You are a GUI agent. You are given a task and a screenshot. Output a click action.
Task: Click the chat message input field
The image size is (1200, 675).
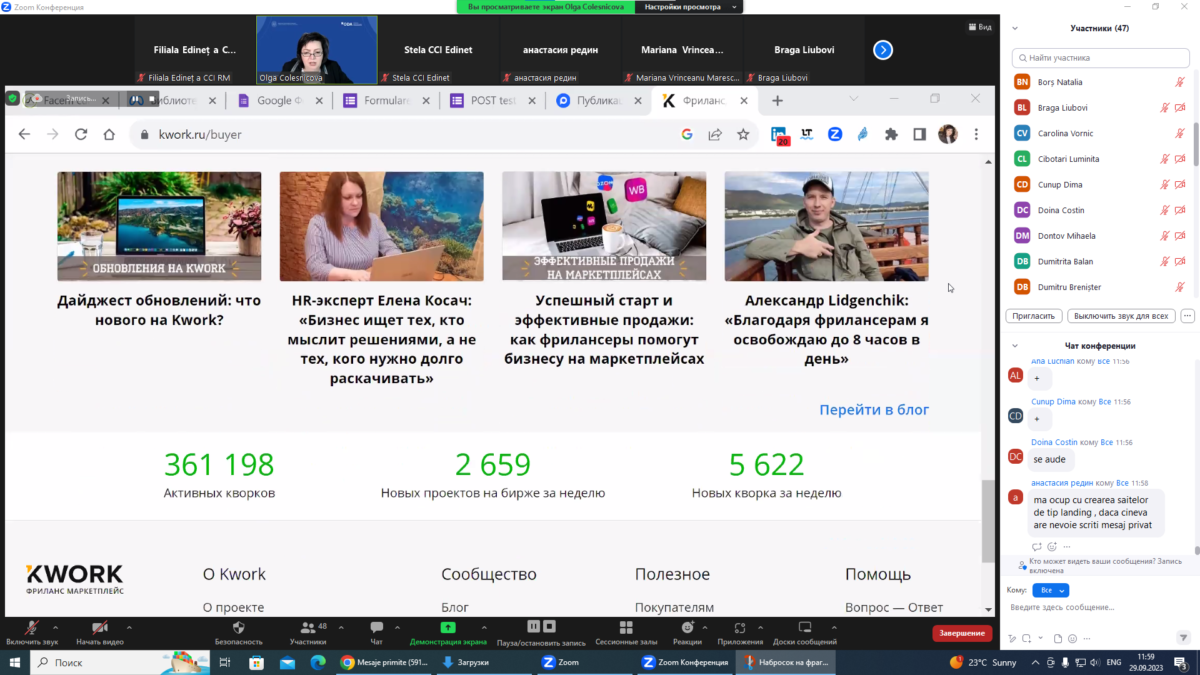[x=1100, y=608]
